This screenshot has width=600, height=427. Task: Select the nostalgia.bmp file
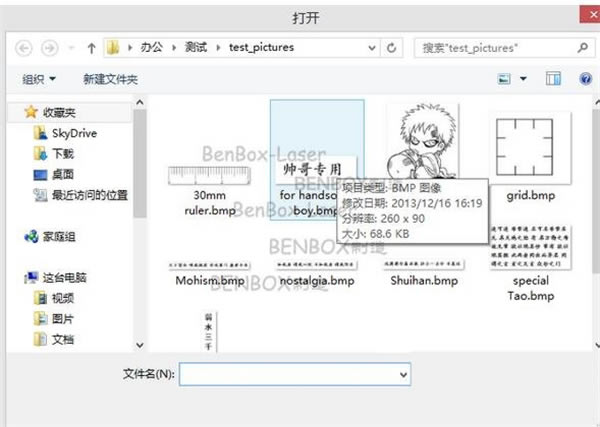[317, 274]
